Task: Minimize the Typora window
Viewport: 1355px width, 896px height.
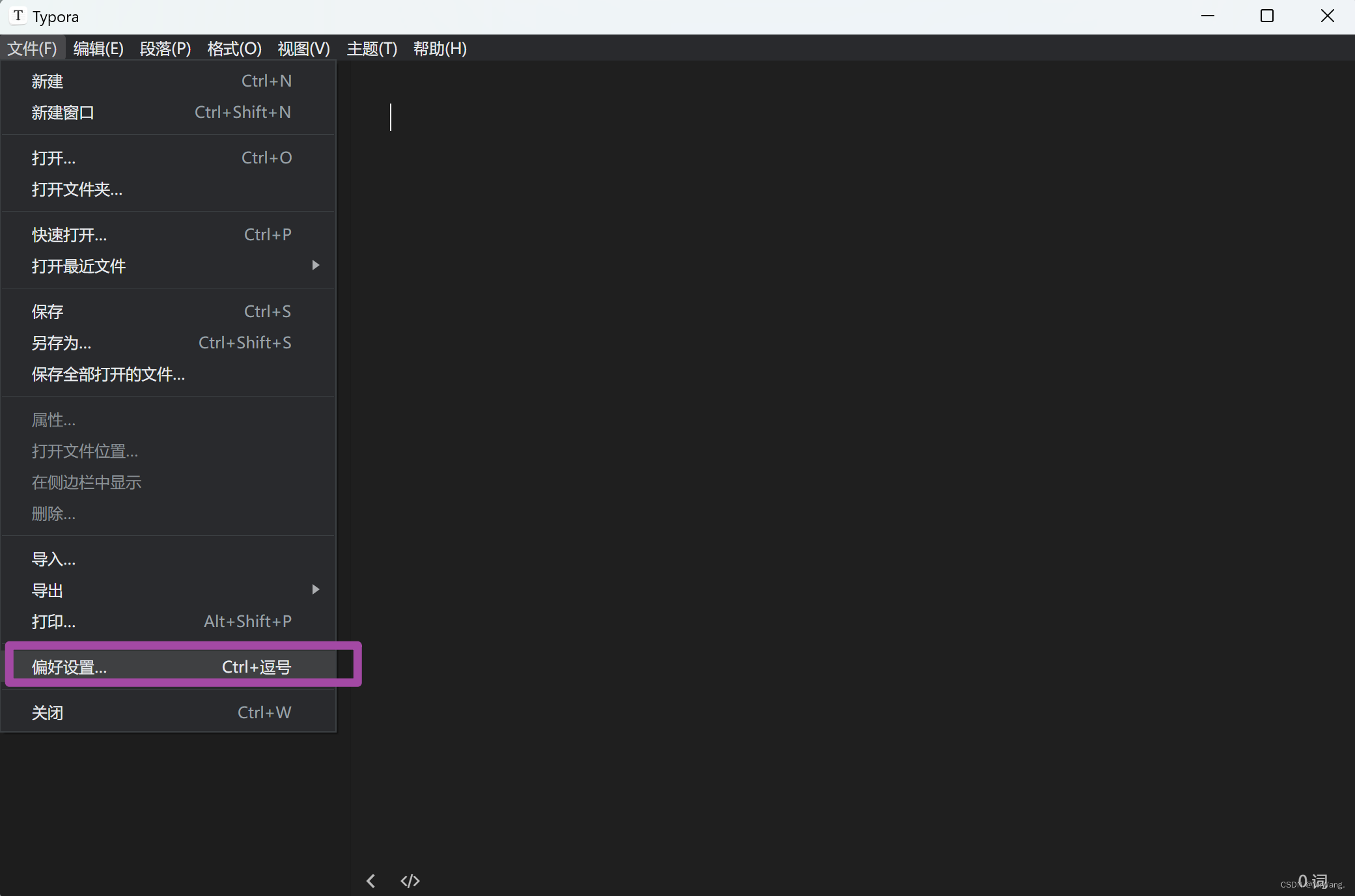Action: click(x=1208, y=16)
